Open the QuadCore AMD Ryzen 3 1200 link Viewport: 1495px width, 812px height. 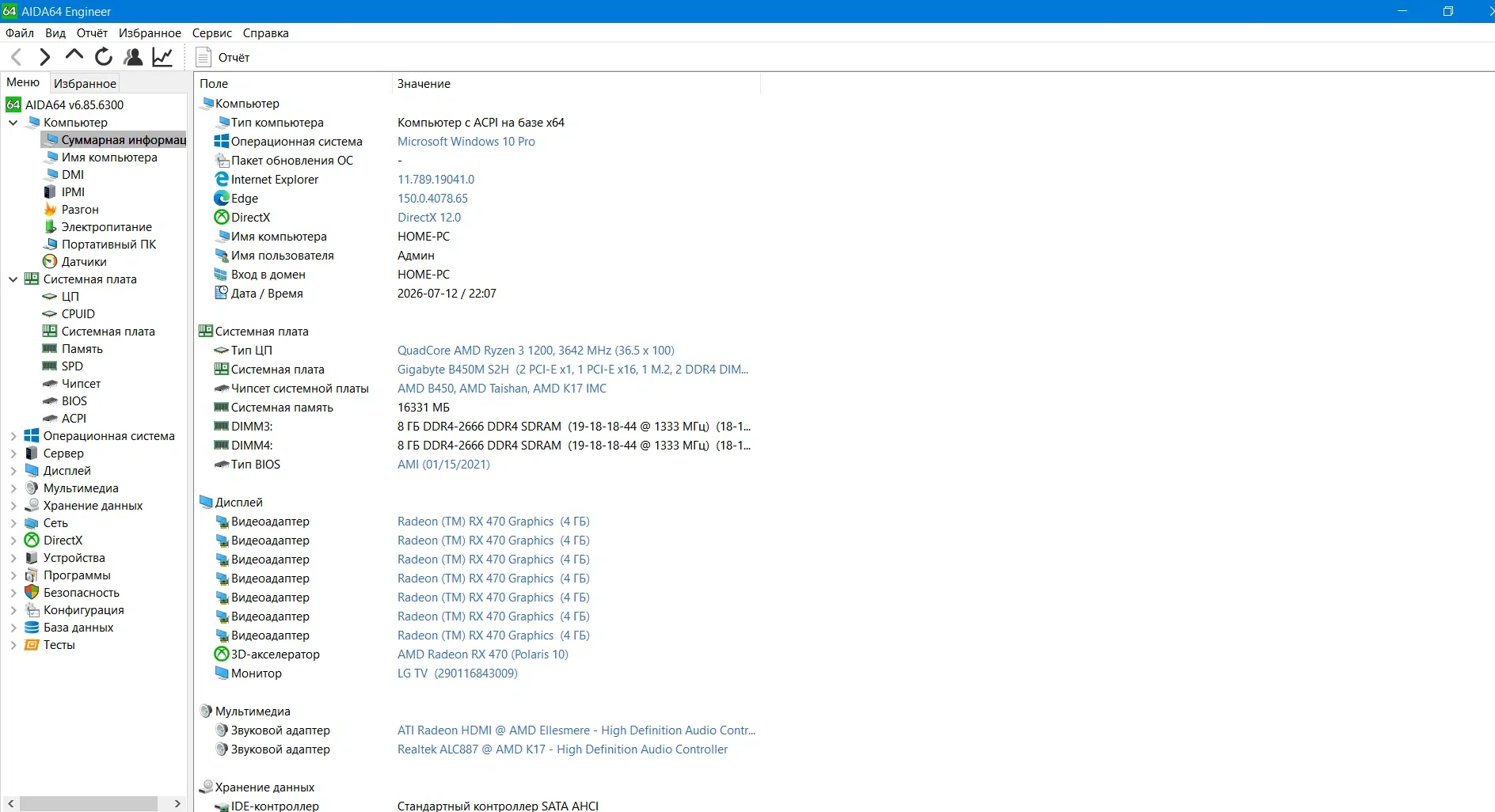click(x=536, y=351)
